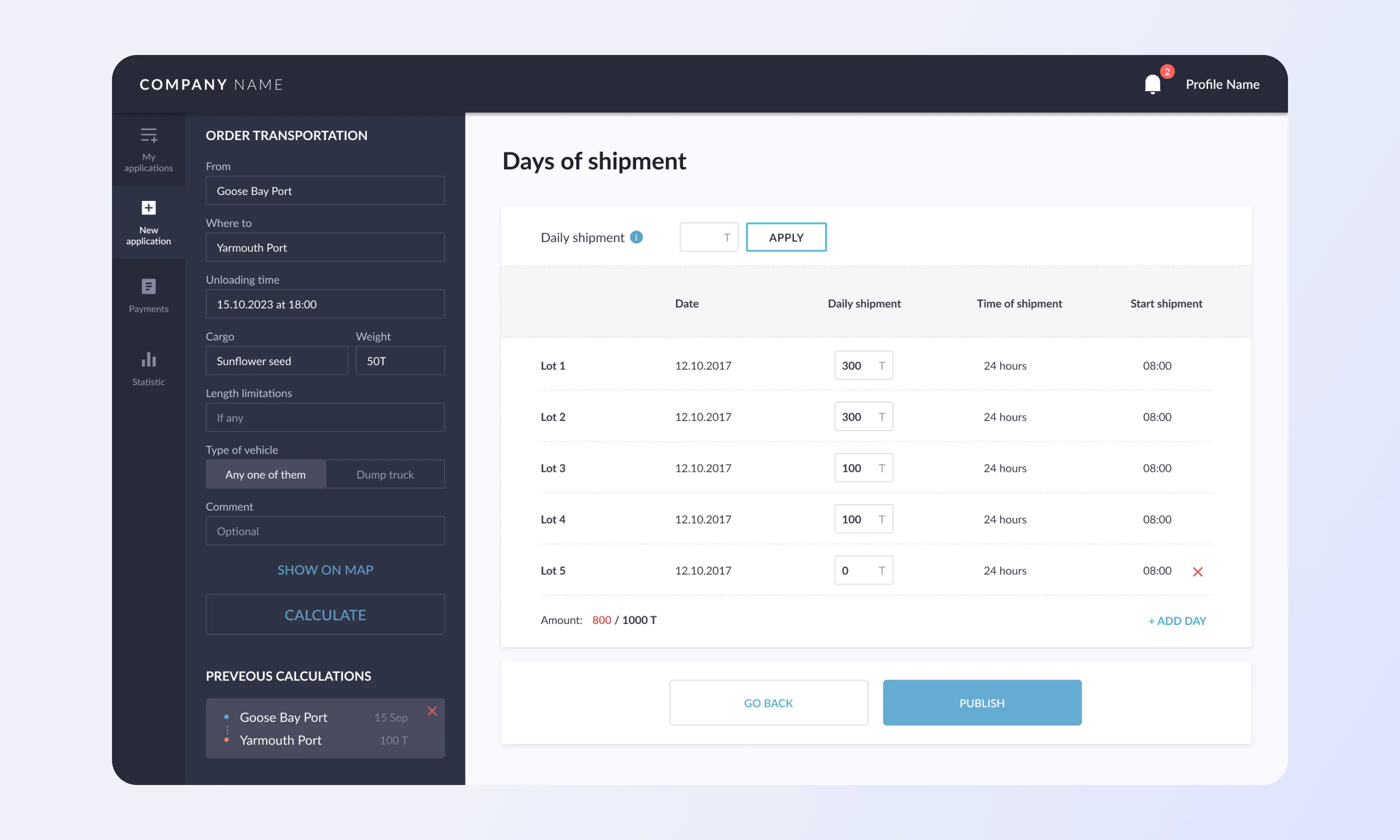Click the Daily shipment tonnage input
This screenshot has width=1400, height=840.
pos(709,237)
